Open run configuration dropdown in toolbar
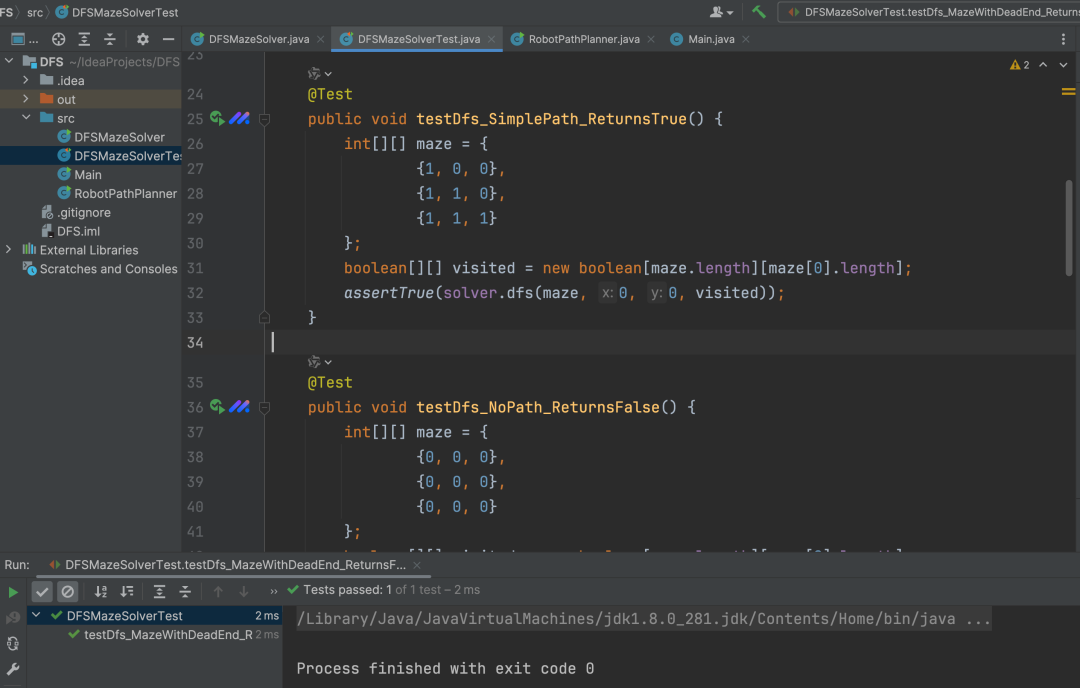 tap(929, 12)
